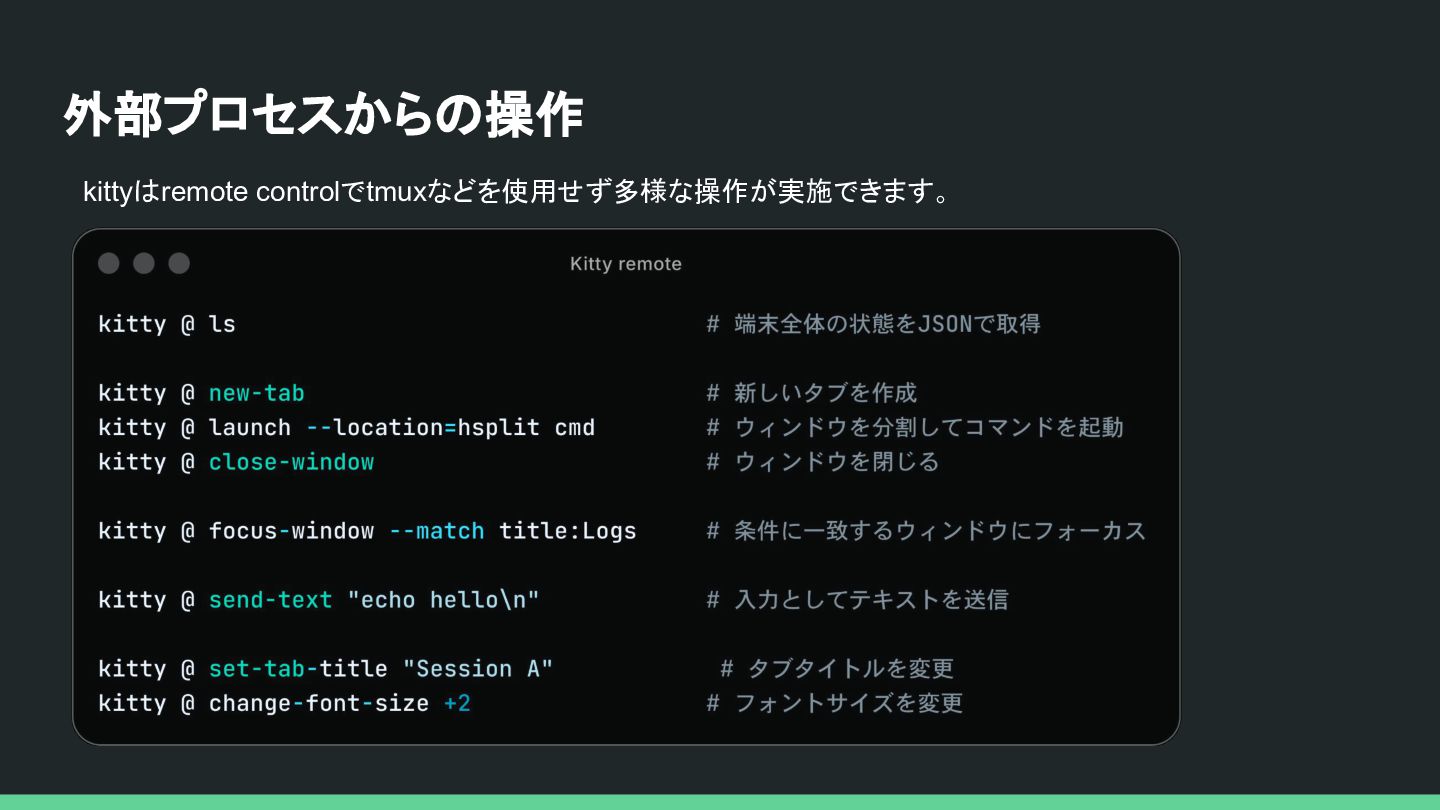Click the 'set-tab-title' command text
Screen dimensions: 1440x810
pyautogui.click(x=298, y=669)
